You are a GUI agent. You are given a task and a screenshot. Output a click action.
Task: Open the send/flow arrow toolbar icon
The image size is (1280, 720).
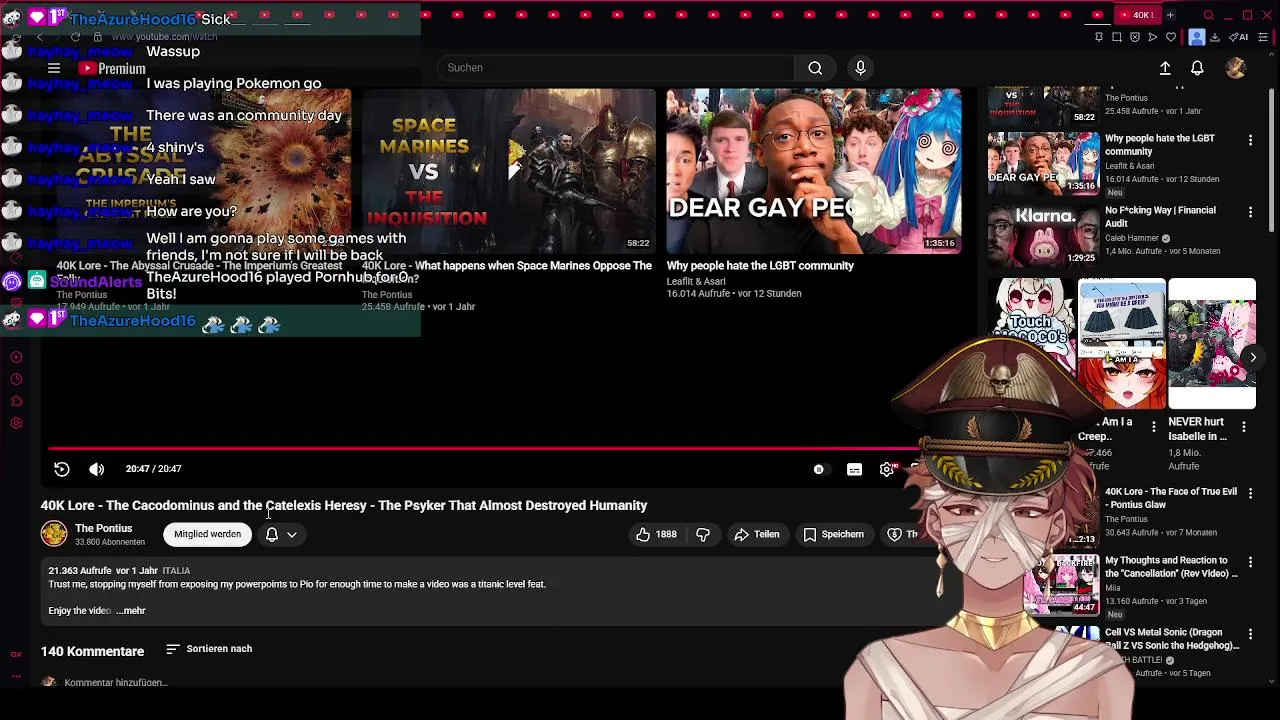[1153, 37]
